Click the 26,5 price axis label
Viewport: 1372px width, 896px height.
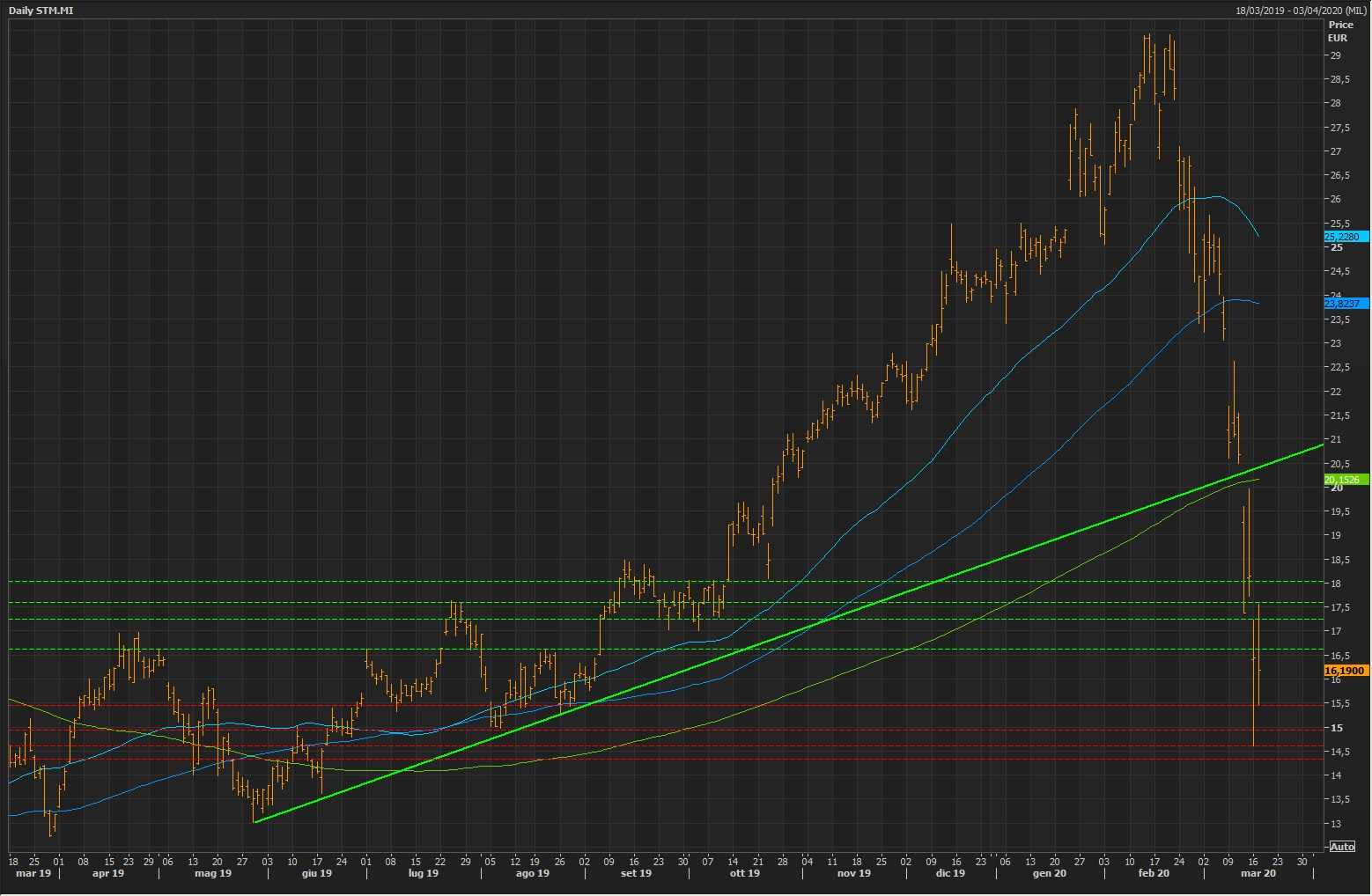click(x=1339, y=175)
